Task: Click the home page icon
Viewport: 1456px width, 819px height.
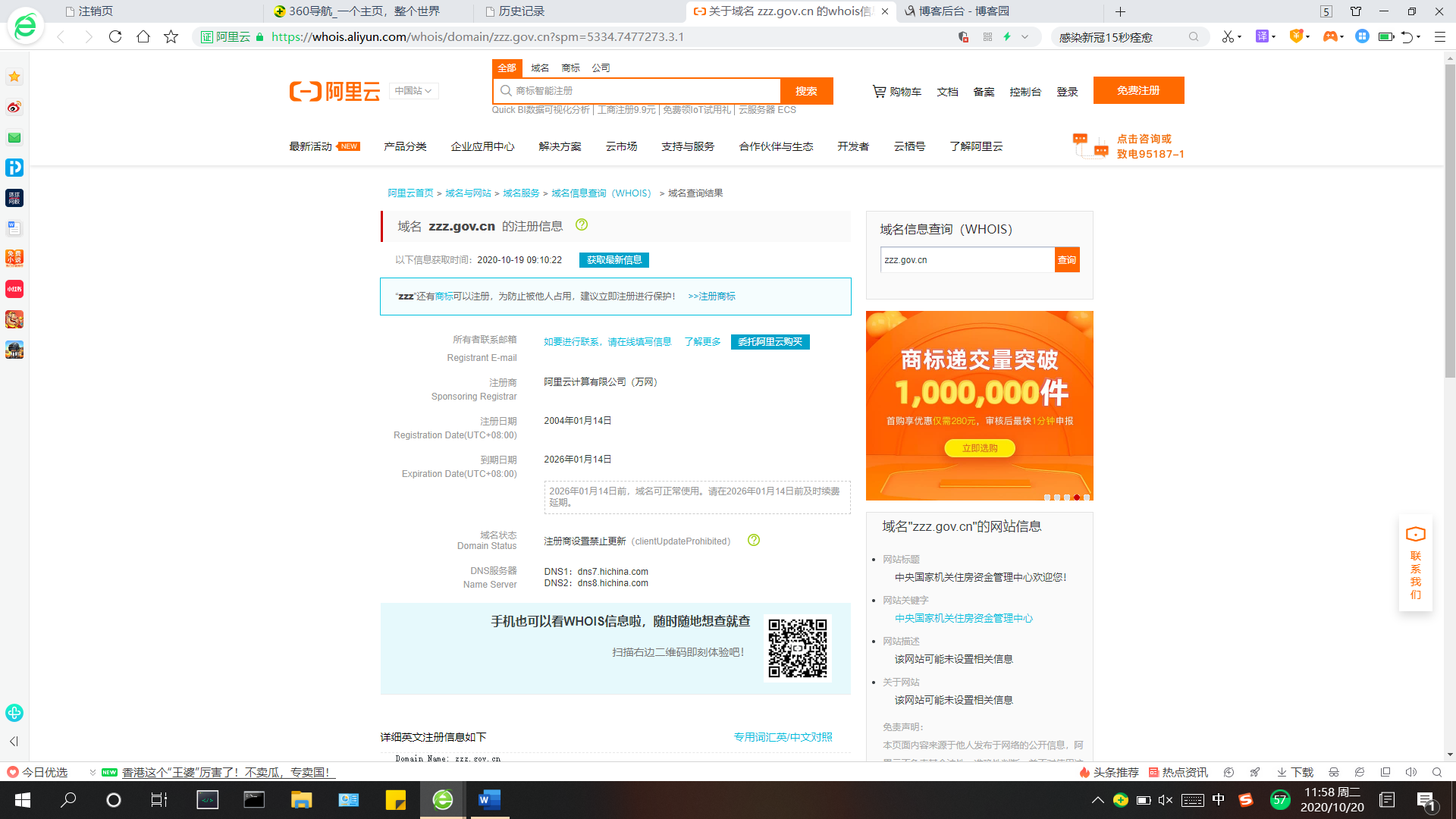Action: pos(143,36)
